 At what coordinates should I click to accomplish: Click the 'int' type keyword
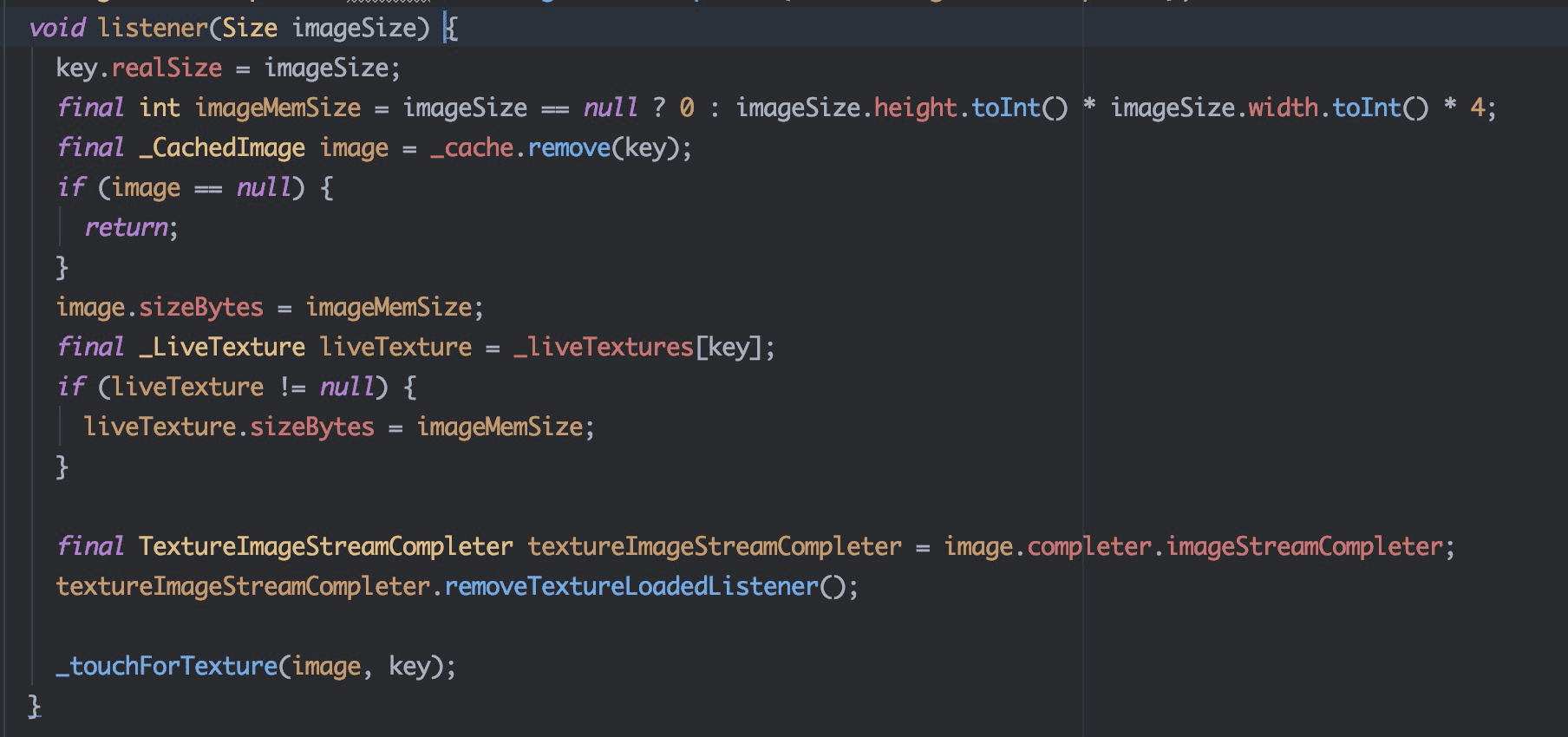point(160,108)
